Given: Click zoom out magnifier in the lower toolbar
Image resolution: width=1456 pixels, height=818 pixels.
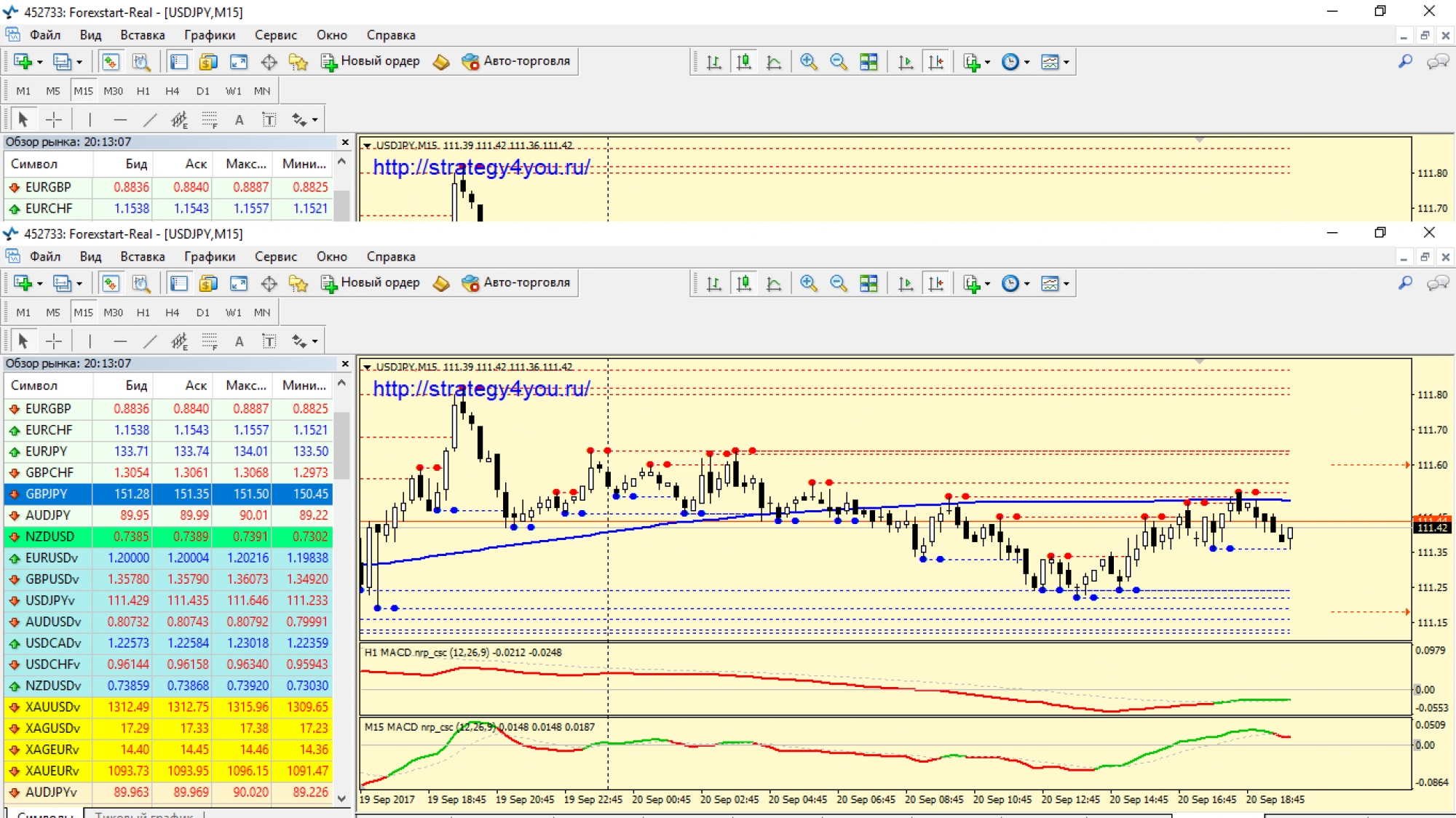Looking at the screenshot, I should point(838,284).
